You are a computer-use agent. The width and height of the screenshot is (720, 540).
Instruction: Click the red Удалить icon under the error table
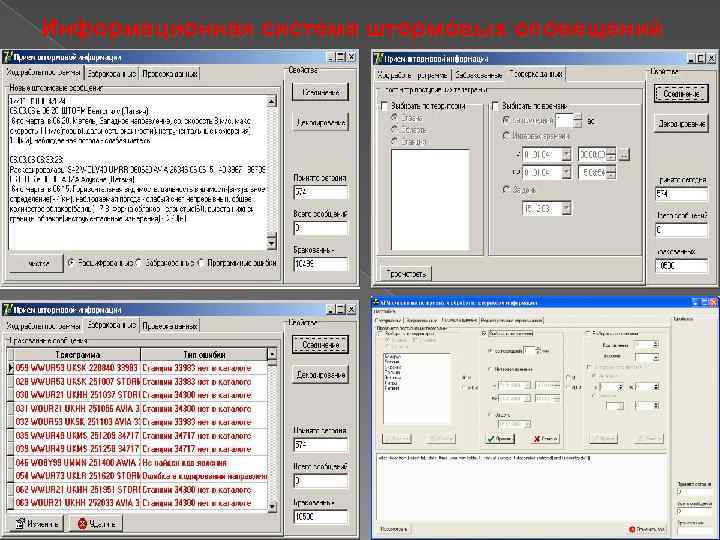[82, 523]
